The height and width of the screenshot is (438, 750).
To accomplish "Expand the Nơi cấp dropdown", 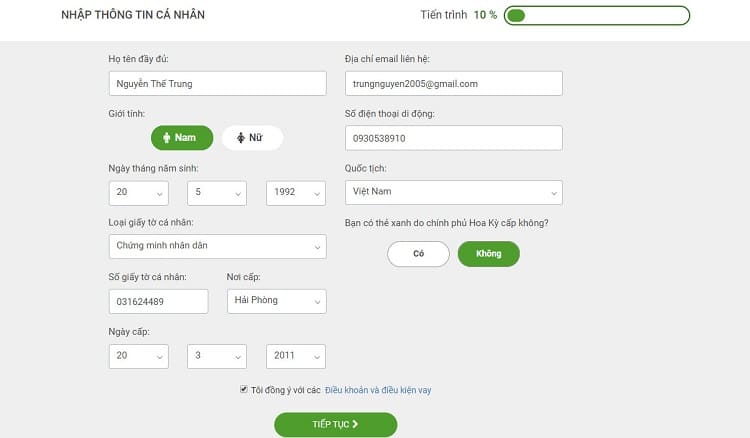I will click(x=275, y=300).
